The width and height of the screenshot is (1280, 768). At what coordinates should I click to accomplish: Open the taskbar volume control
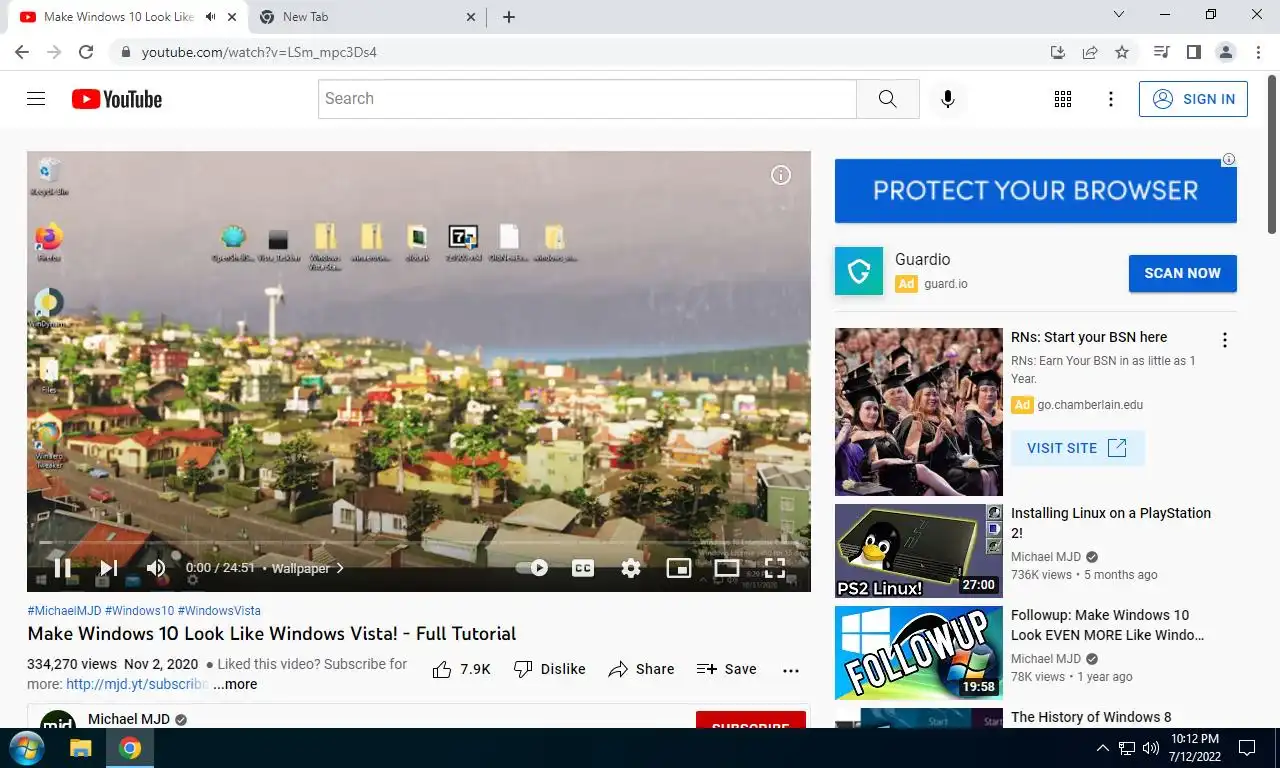pos(1151,748)
